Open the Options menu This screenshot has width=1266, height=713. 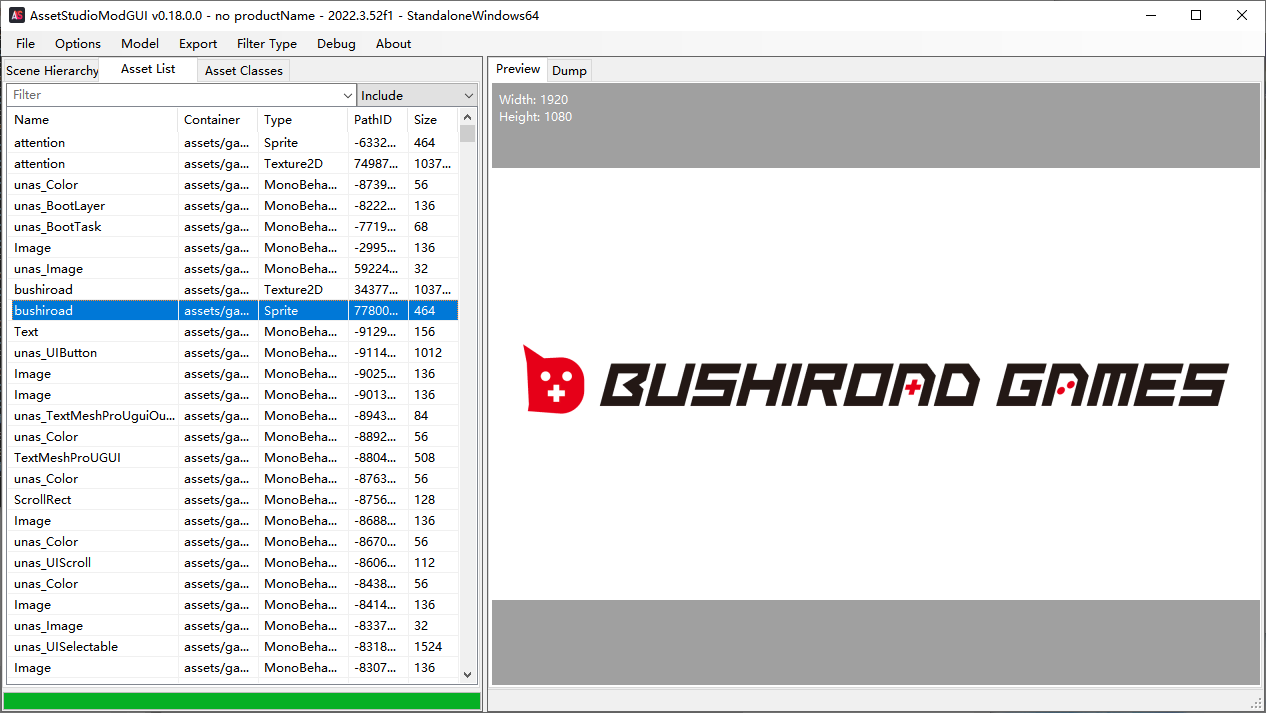[78, 43]
